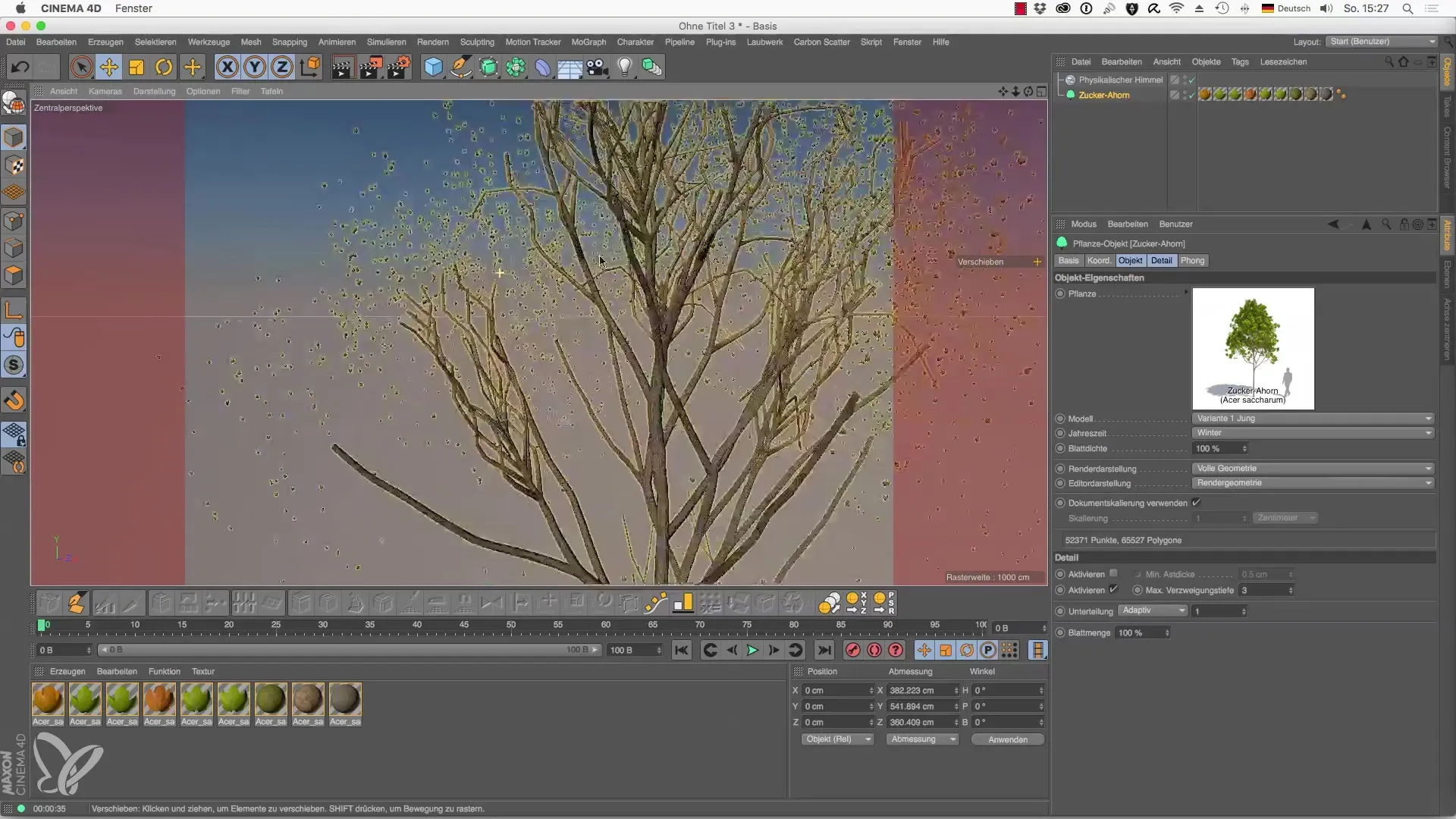This screenshot has height=819, width=1456.
Task: Open the Mesh menu
Action: [x=251, y=42]
